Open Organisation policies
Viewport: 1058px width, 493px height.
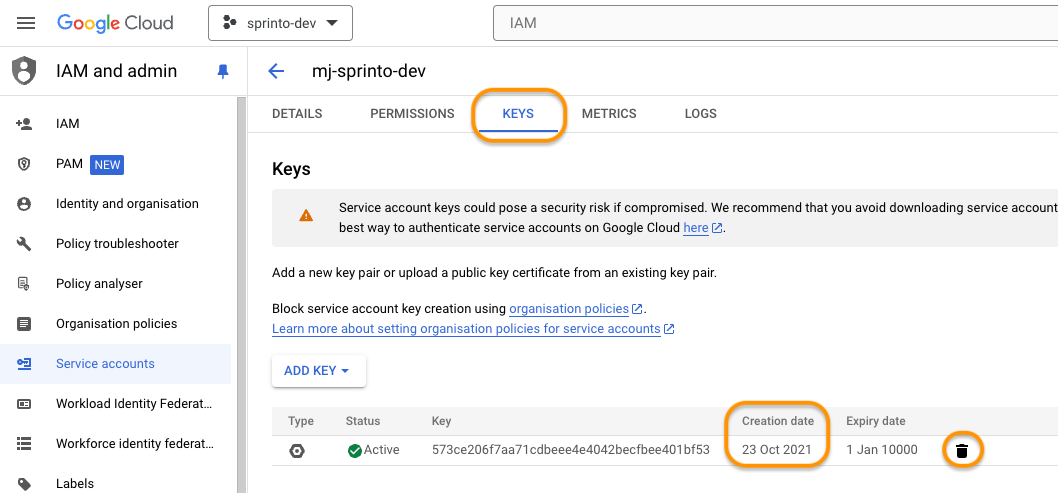click(115, 324)
